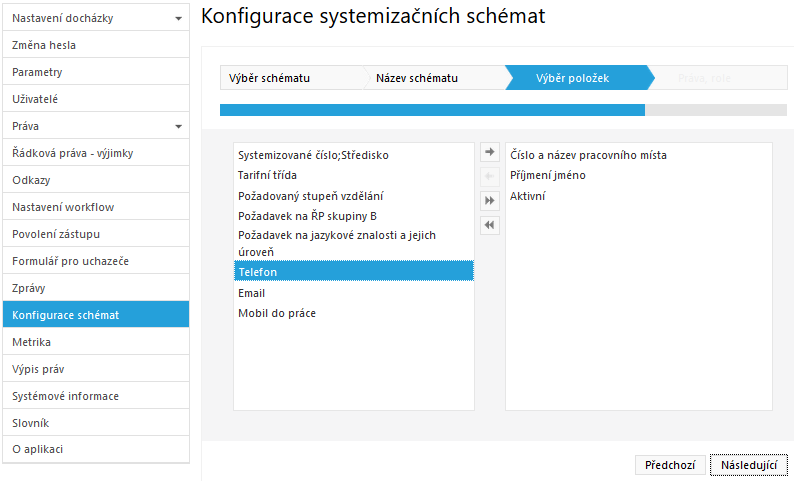Image resolution: width=794 pixels, height=481 pixels.
Task: Select Email list item
Action: [x=354, y=293]
